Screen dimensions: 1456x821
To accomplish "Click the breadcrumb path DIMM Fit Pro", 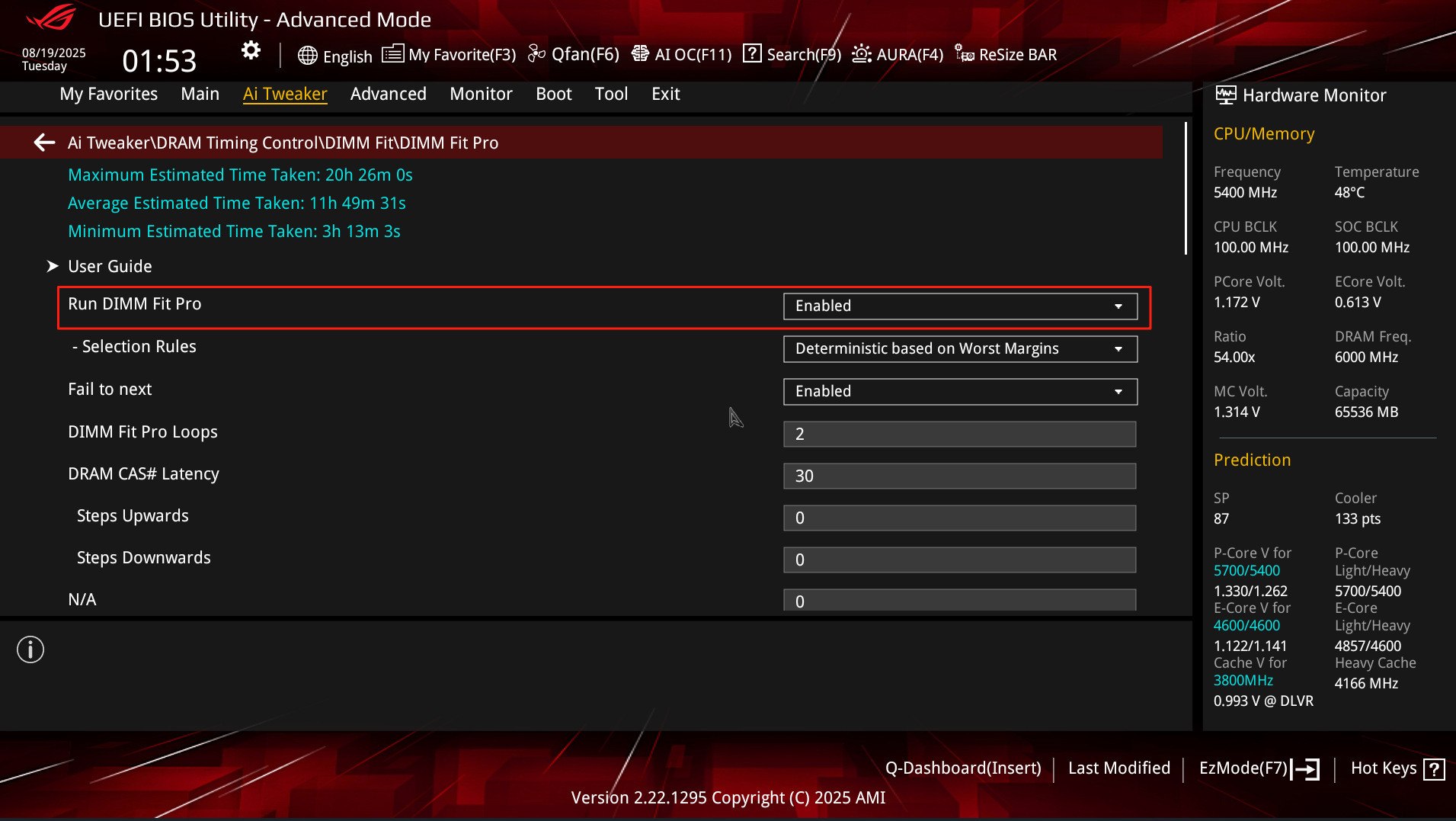I will [449, 143].
